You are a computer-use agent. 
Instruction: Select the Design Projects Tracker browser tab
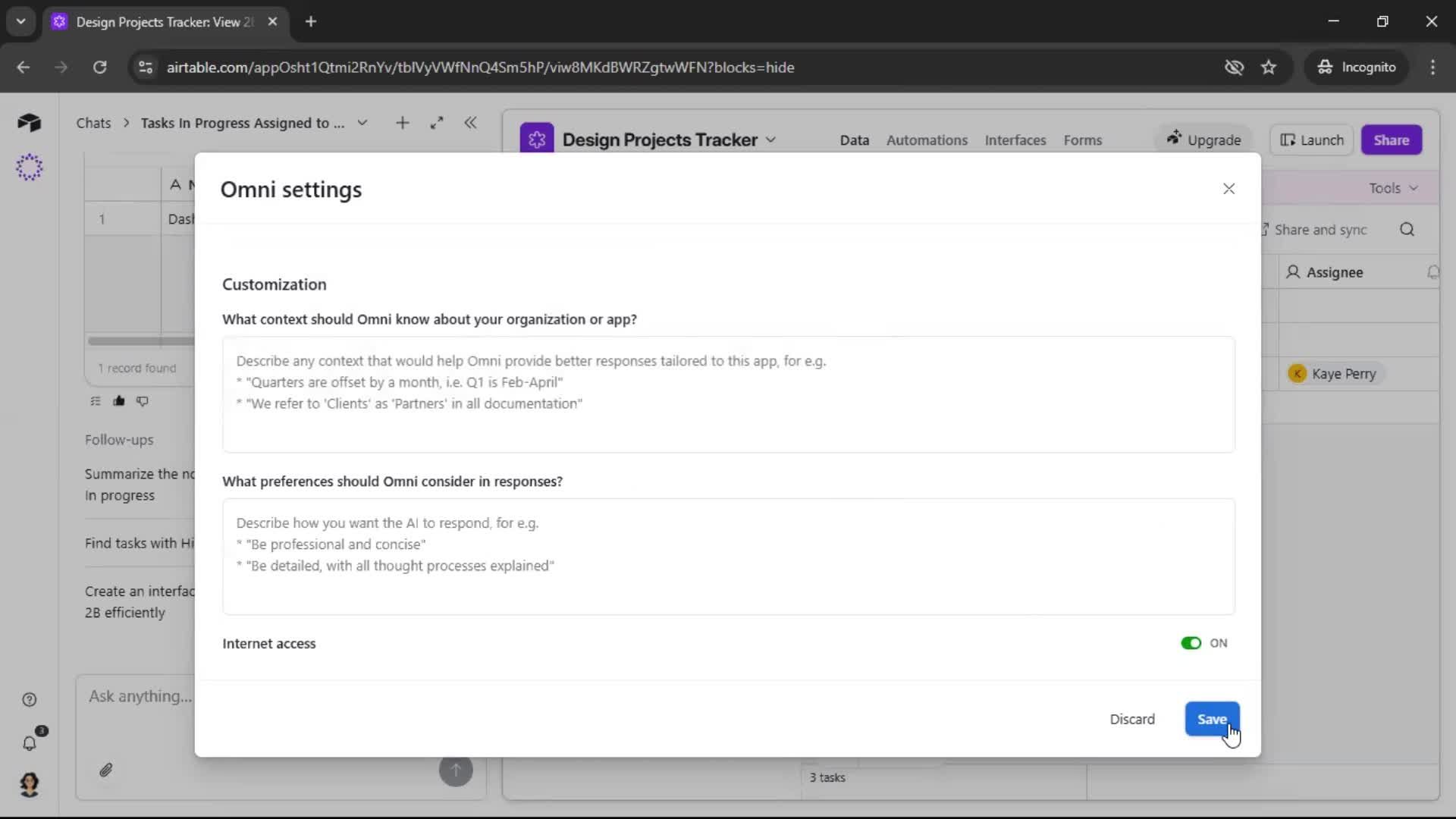click(165, 21)
